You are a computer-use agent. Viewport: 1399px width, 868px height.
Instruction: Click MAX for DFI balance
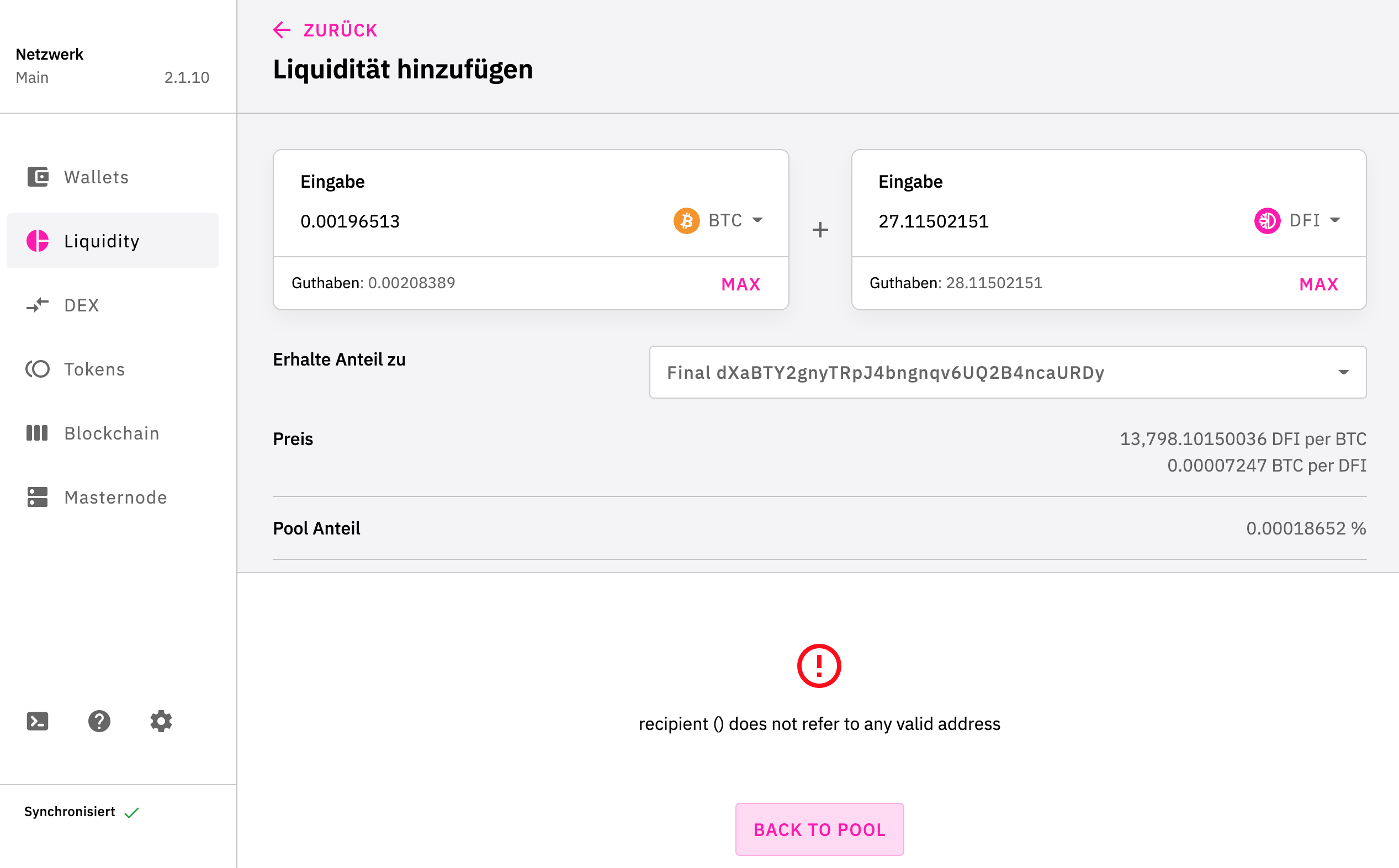point(1318,284)
